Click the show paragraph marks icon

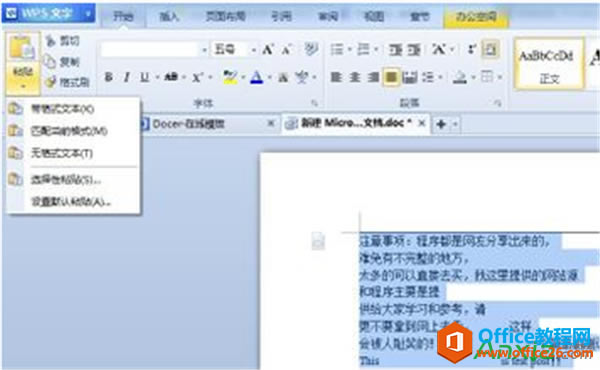pyautogui.click(x=472, y=49)
